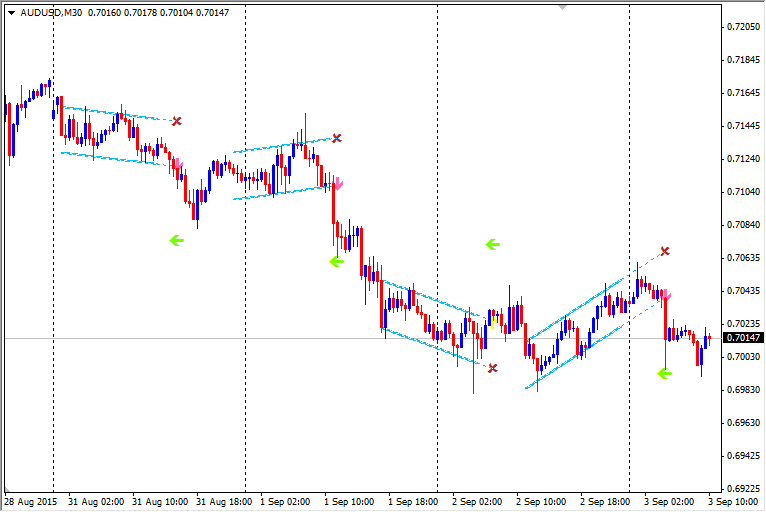The image size is (766, 512).
Task: Open the chart menu triangle beside AUDUSD,M30
Action: (11, 13)
